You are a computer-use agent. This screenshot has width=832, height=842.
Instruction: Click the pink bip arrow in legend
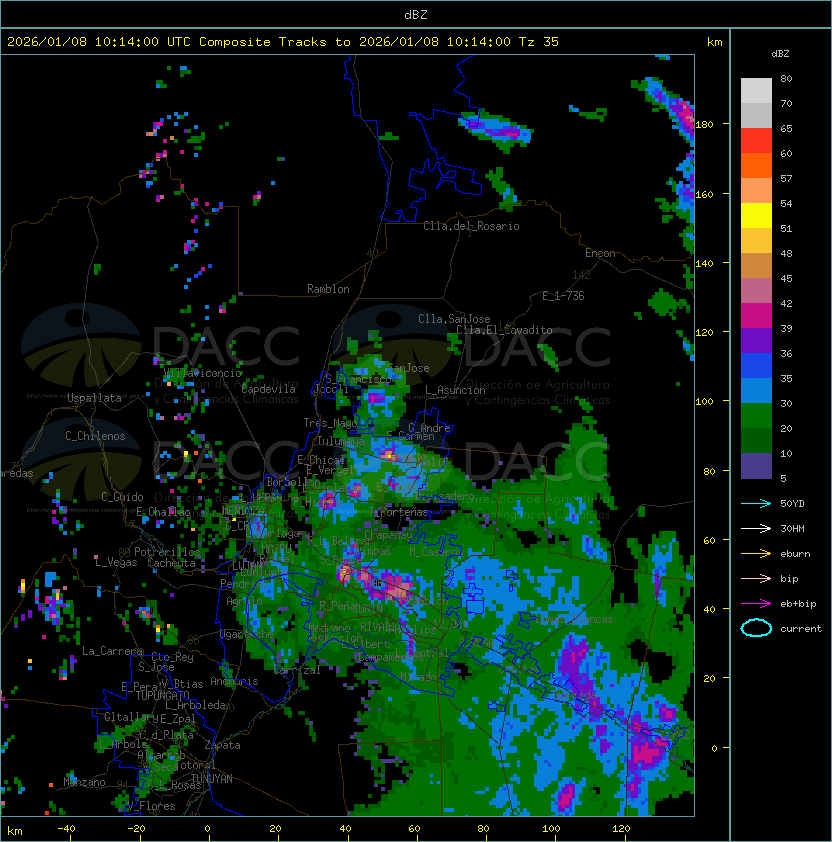pos(756,579)
